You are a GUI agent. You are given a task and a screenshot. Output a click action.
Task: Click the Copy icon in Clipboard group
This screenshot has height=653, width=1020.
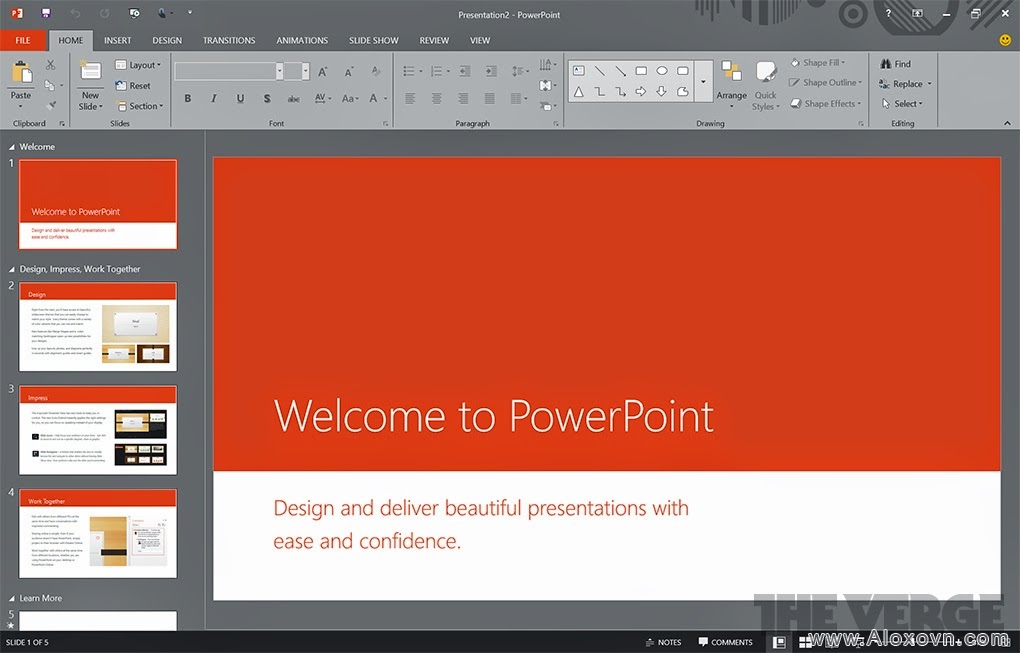point(49,85)
